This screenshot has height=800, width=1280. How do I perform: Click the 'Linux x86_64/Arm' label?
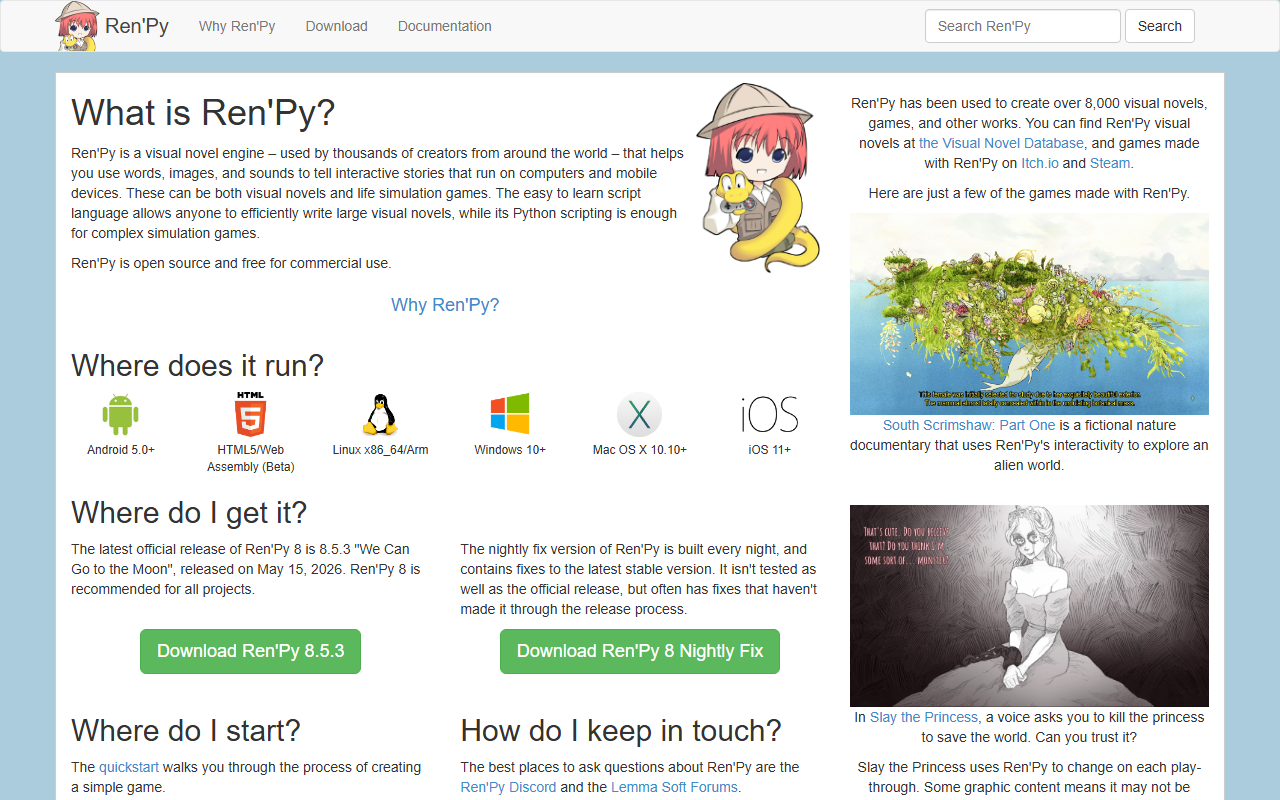tap(380, 450)
